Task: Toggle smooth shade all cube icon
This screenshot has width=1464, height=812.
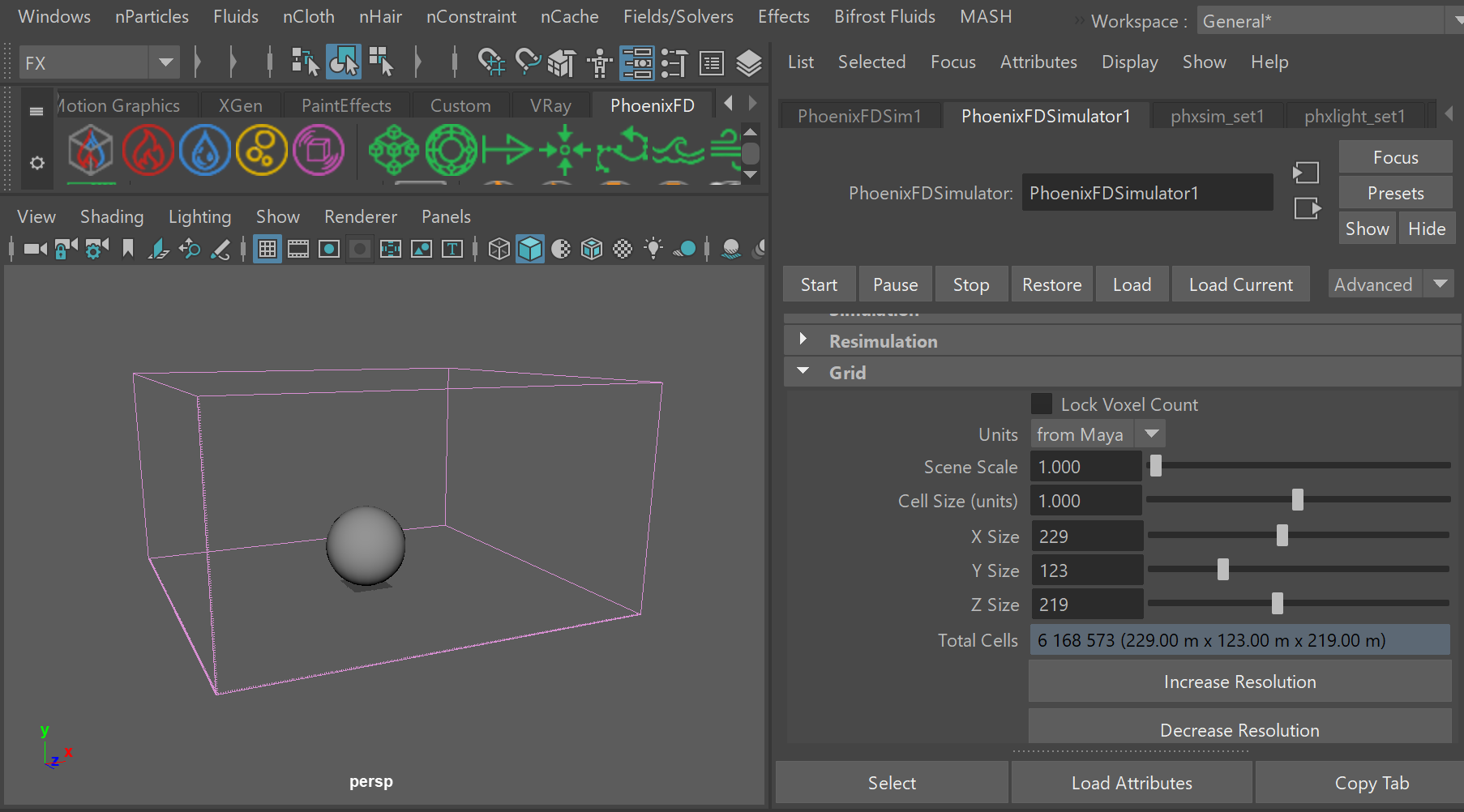Action: 530,249
